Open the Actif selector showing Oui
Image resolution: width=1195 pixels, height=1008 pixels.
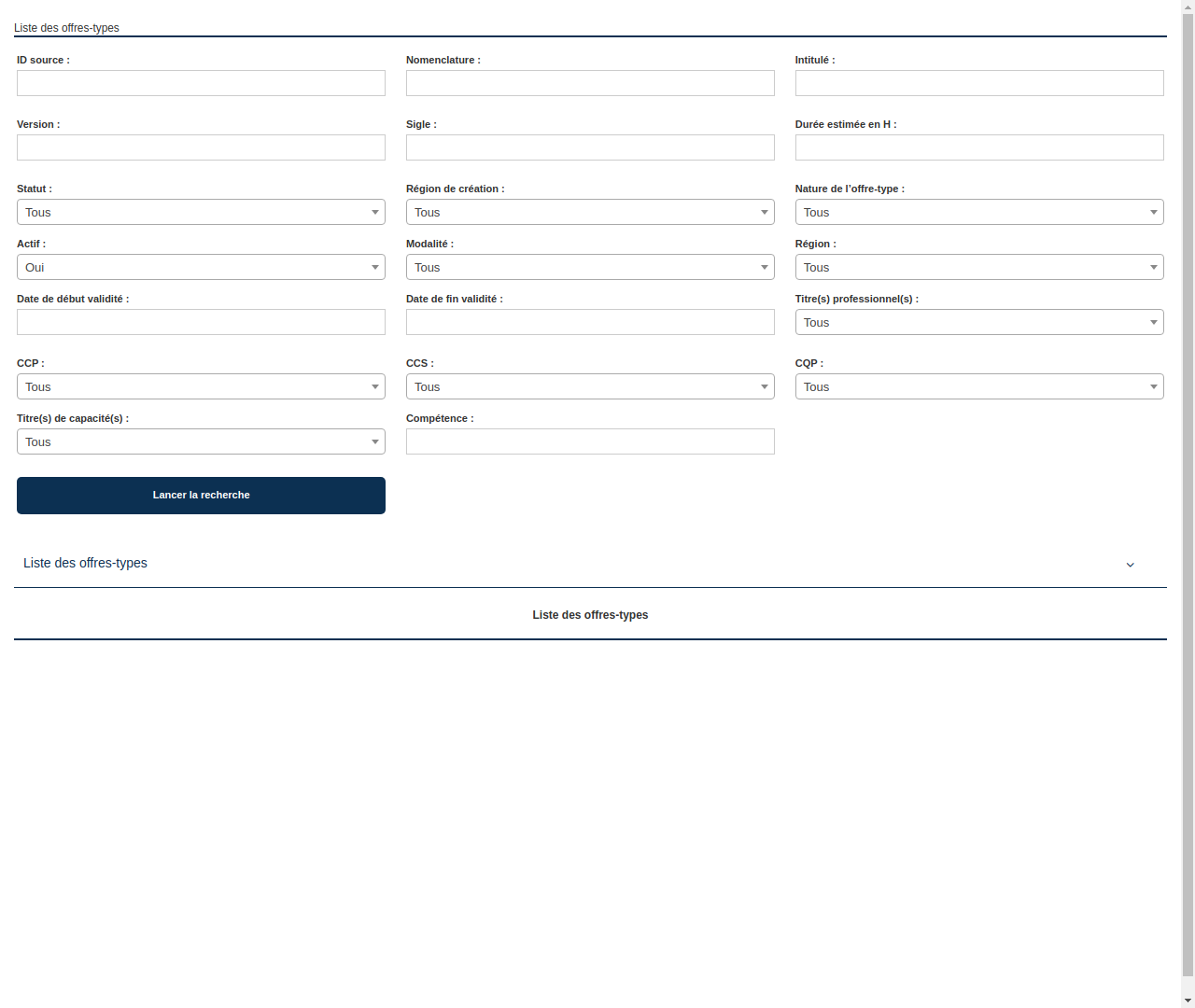click(x=201, y=267)
